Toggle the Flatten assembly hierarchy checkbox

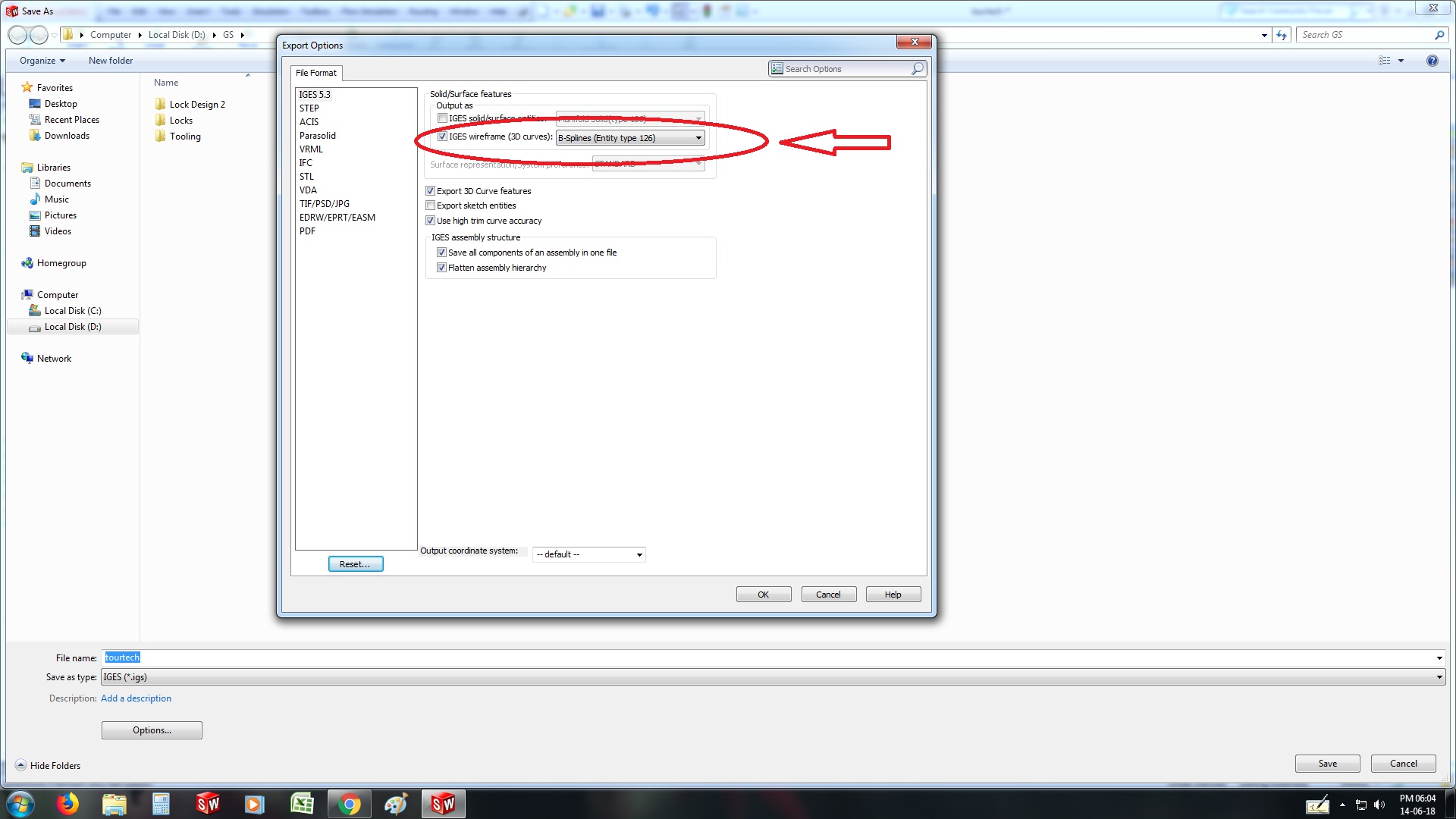442,268
